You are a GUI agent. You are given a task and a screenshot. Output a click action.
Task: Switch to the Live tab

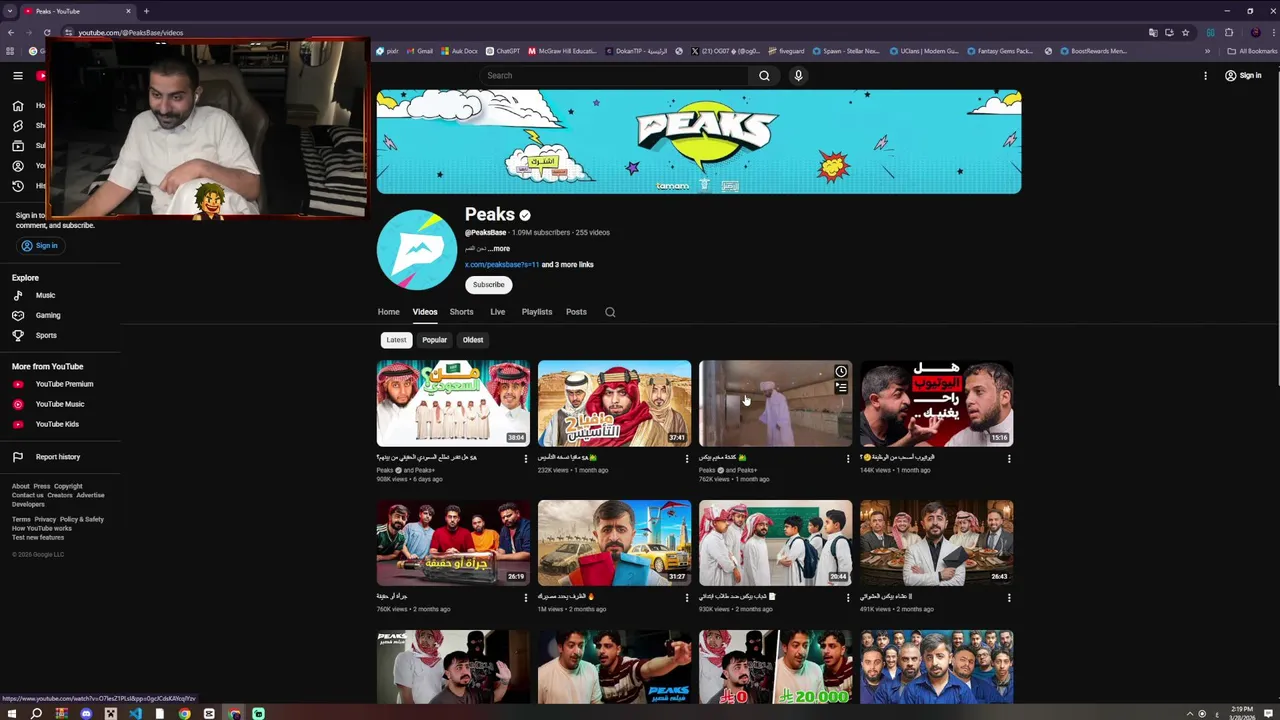[497, 312]
